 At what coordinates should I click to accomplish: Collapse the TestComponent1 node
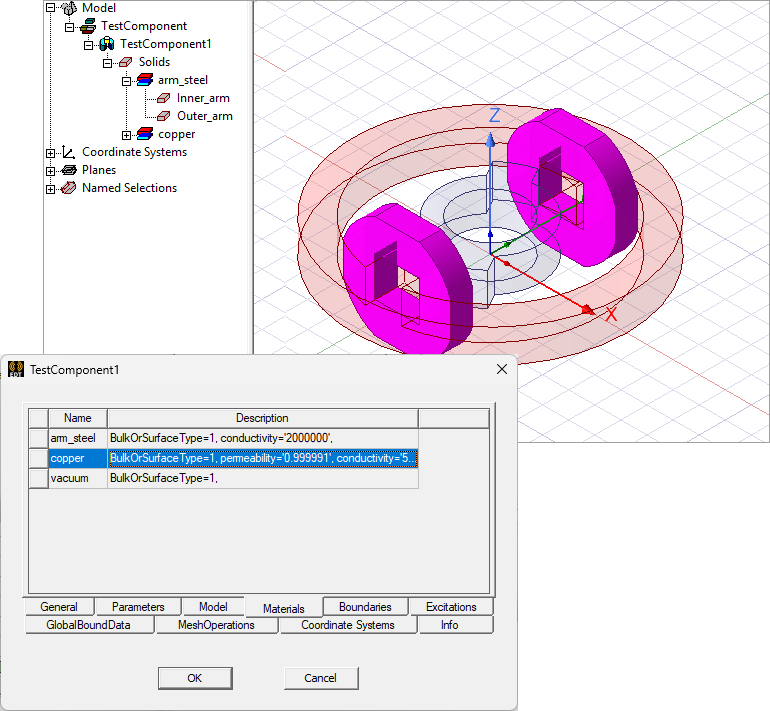(88, 45)
